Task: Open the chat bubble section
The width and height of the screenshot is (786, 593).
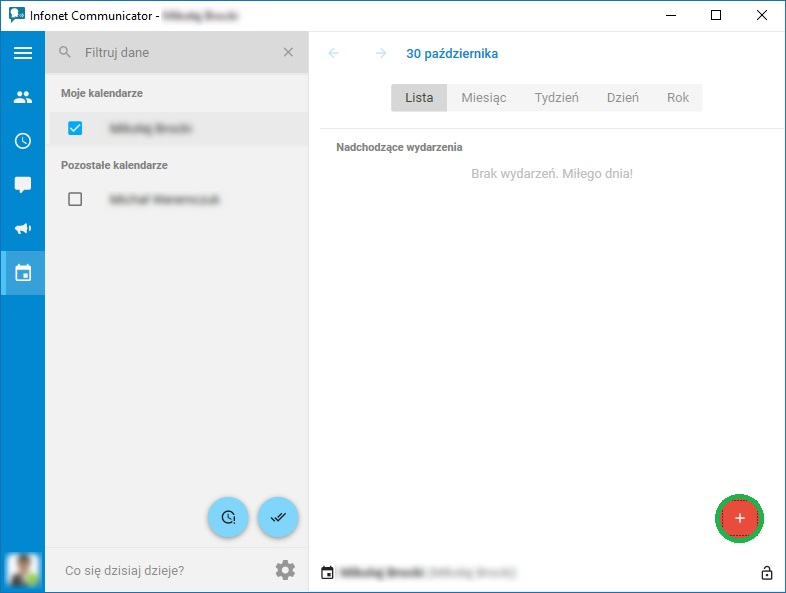Action: coord(23,184)
